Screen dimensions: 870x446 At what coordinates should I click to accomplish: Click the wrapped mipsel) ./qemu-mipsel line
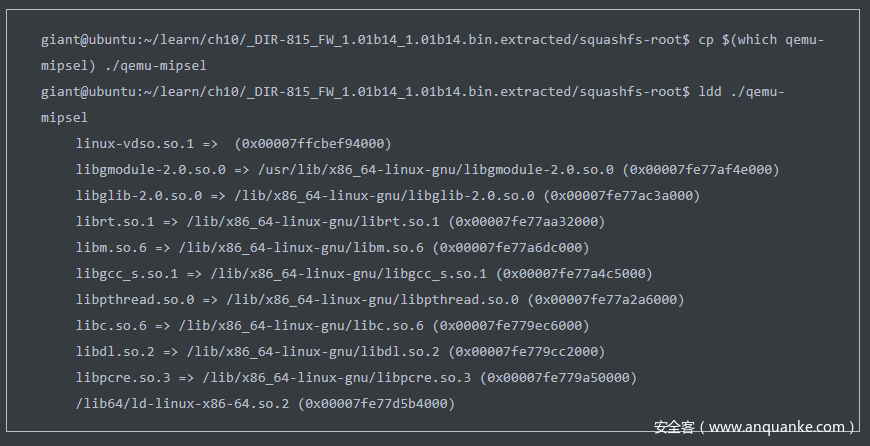click(x=124, y=66)
